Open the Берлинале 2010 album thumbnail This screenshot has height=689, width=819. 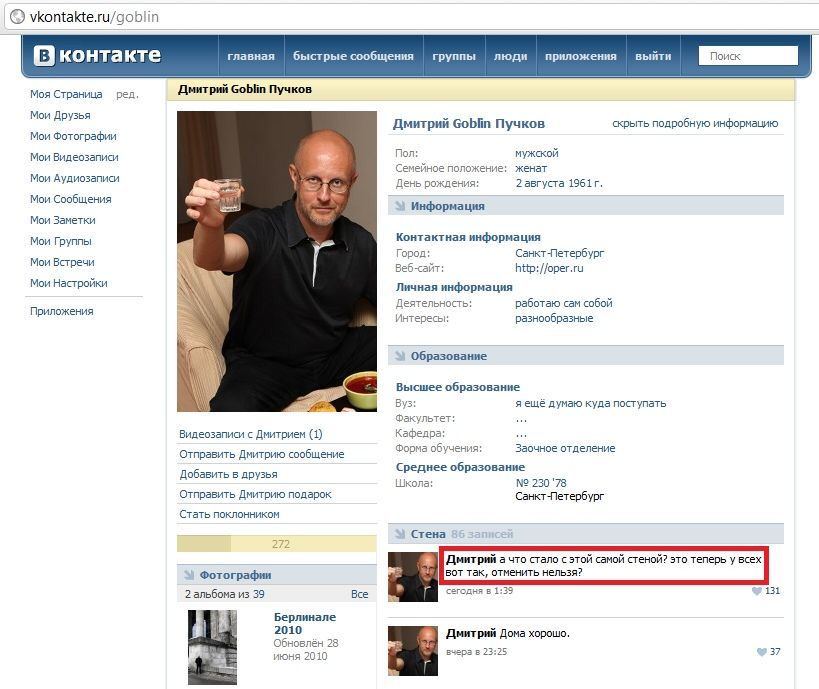(212, 647)
